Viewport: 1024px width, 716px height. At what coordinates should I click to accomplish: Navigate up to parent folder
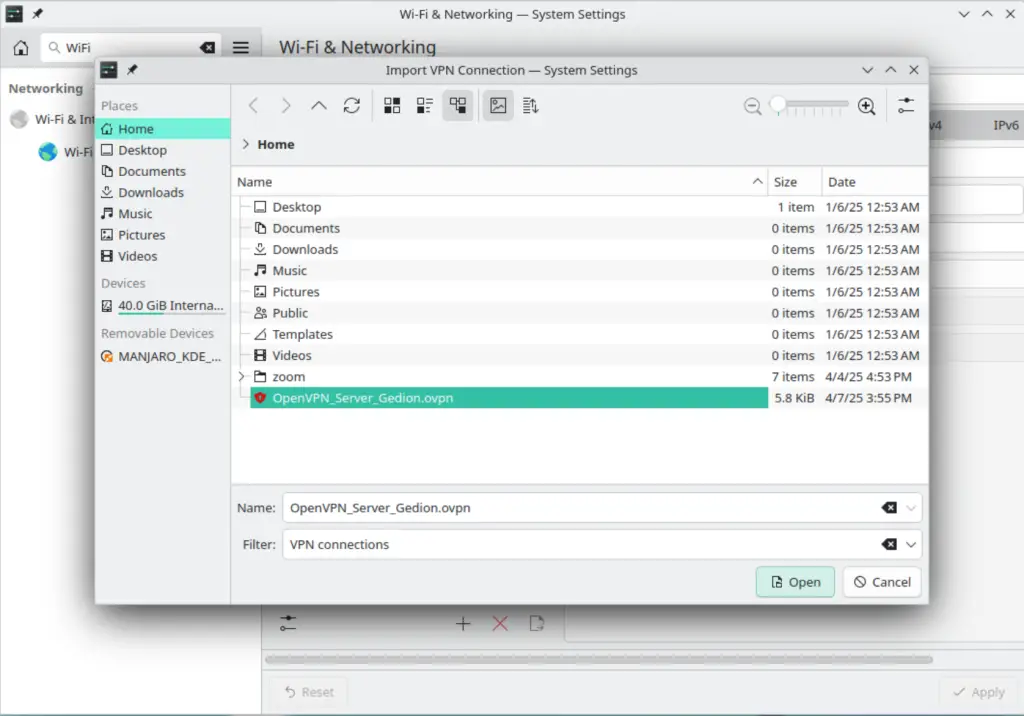318,105
